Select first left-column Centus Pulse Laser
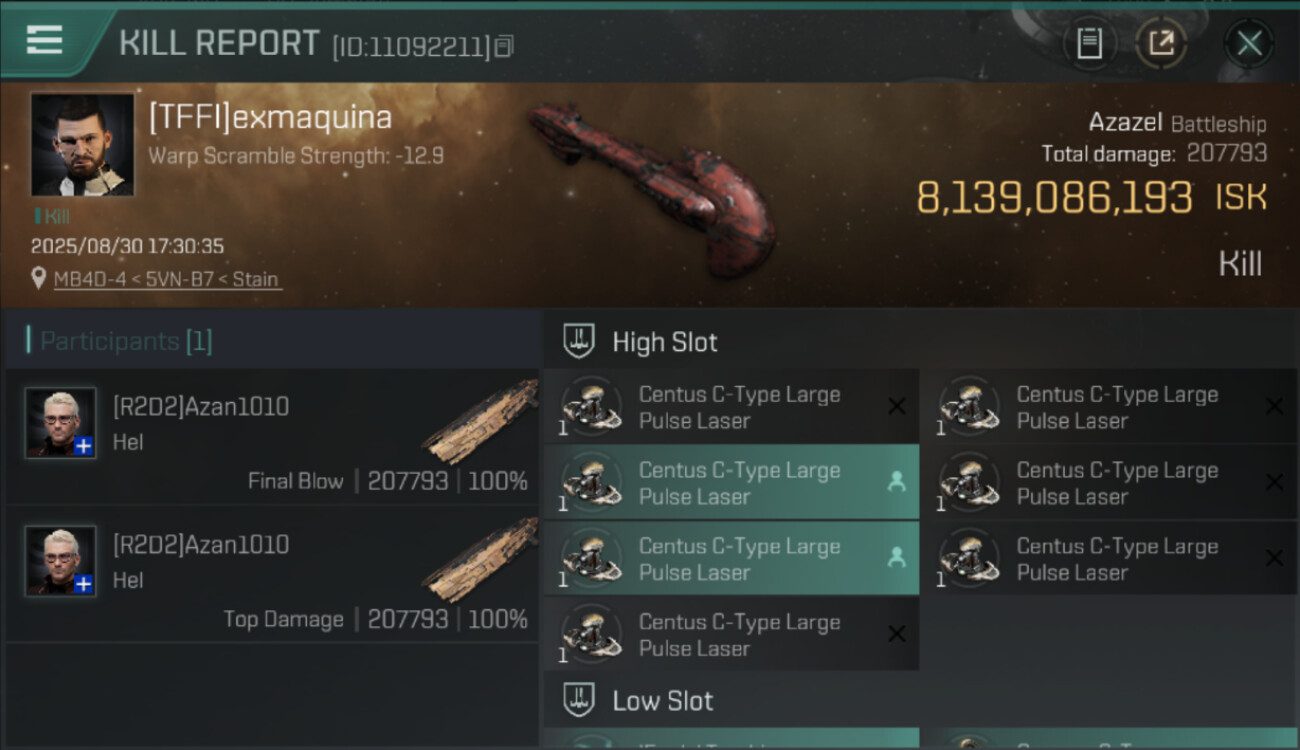The height and width of the screenshot is (750, 1300). tap(730, 407)
